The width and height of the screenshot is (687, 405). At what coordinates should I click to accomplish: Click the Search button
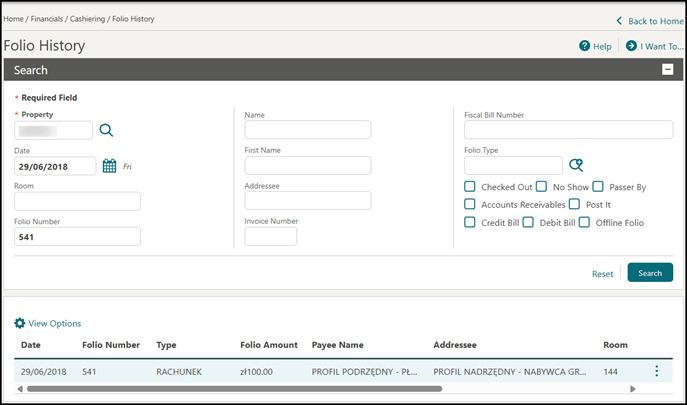(650, 273)
